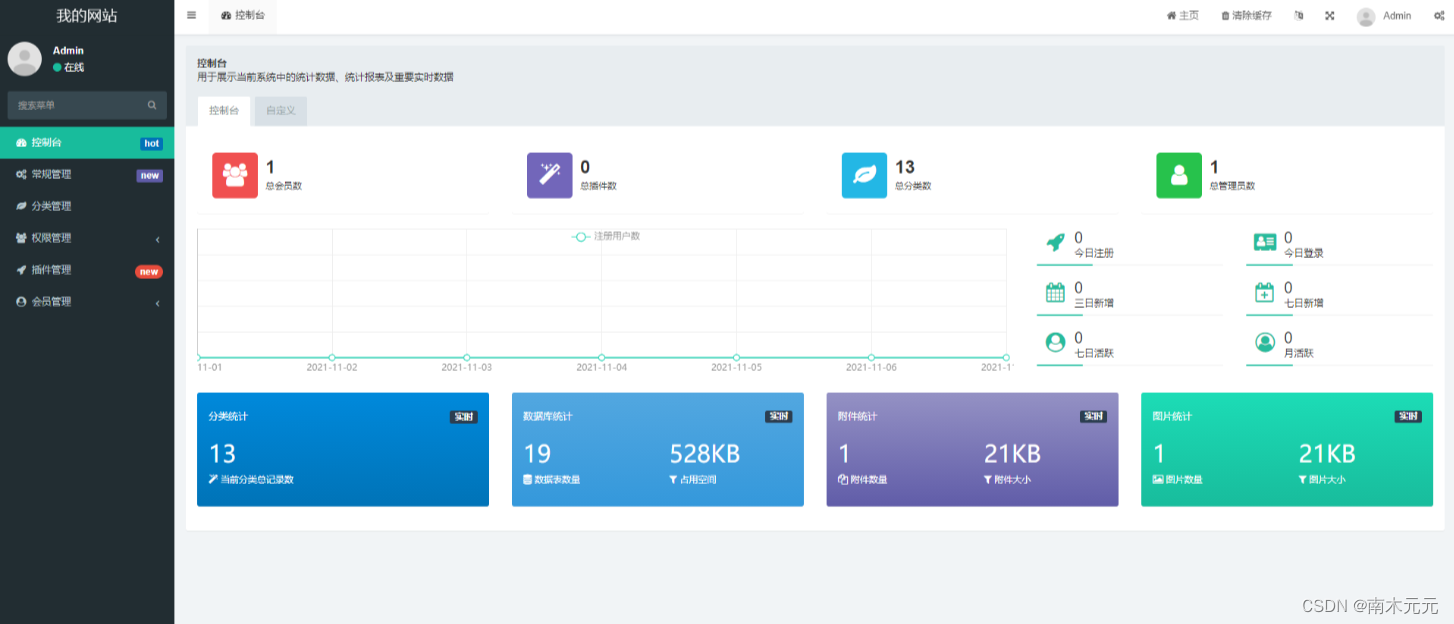The width and height of the screenshot is (1454, 624).
Task: Click the sidebar Admin avatar picture
Action: point(24,59)
